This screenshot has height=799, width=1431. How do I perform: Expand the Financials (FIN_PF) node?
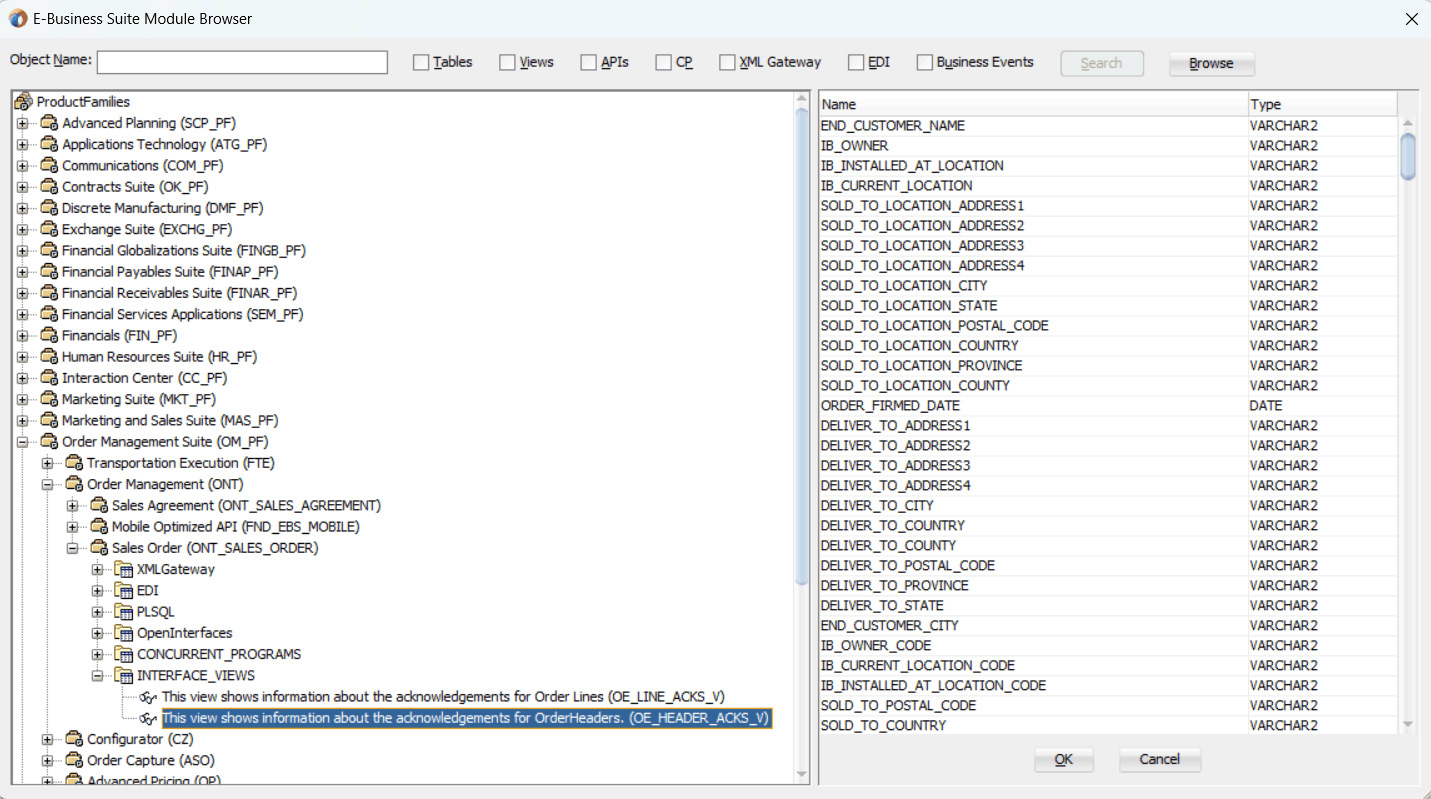pyautogui.click(x=23, y=336)
